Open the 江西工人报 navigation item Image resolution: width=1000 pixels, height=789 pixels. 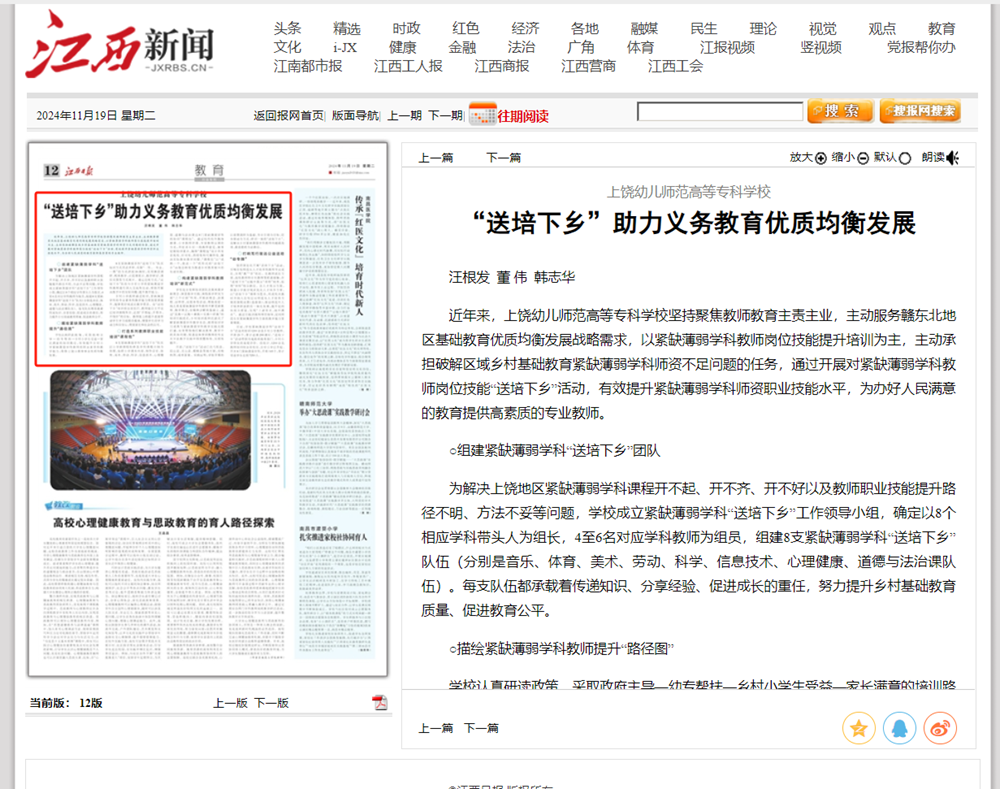[408, 66]
